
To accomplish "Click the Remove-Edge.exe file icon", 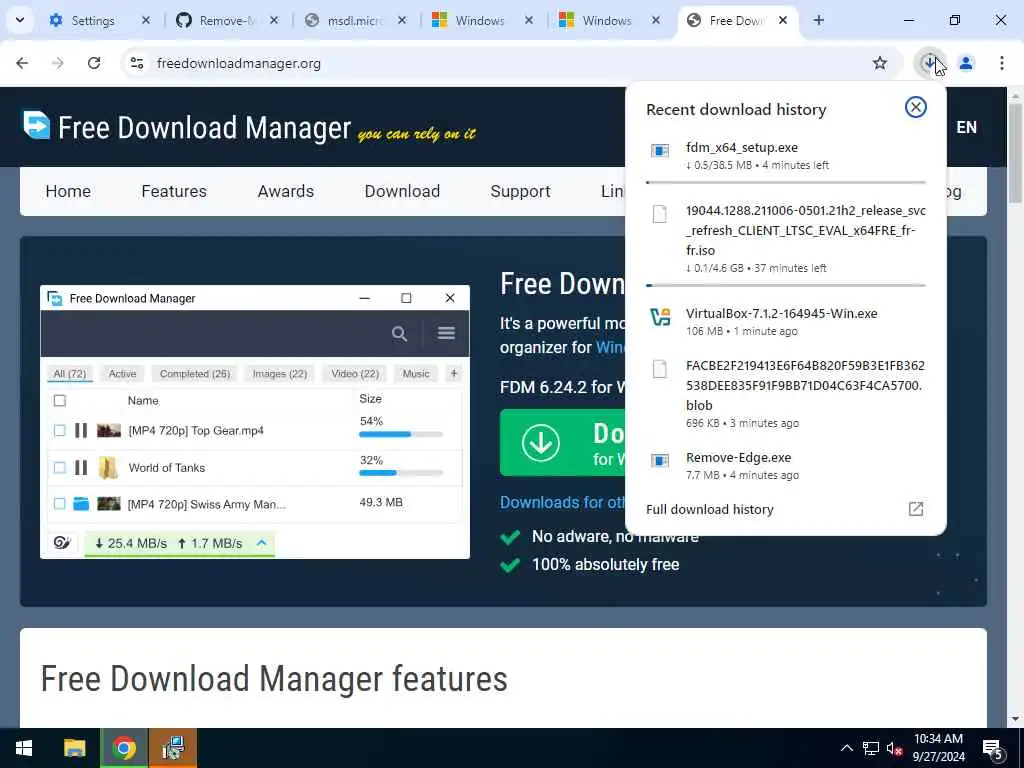I will (660, 460).
